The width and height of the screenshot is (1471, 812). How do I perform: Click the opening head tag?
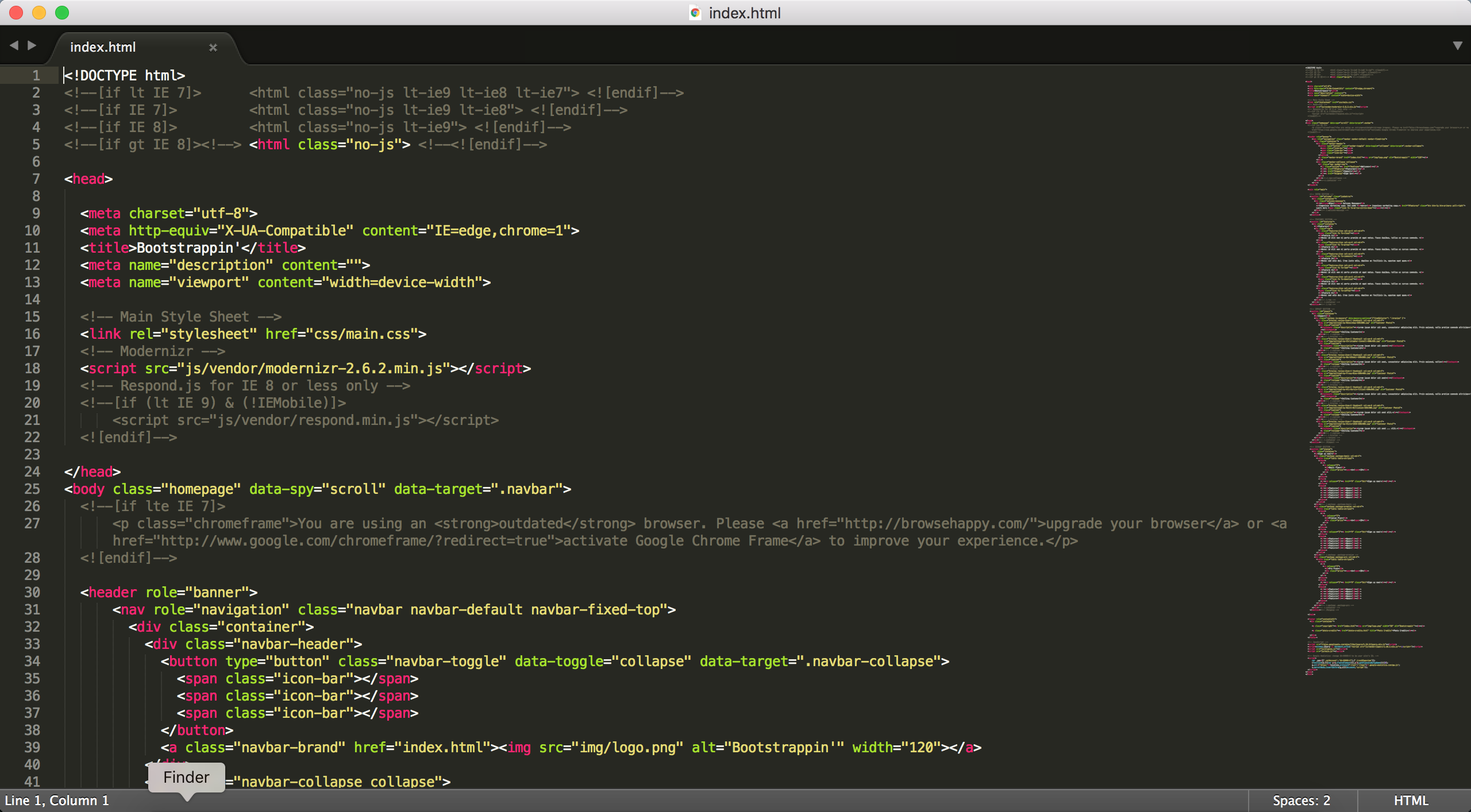point(88,179)
